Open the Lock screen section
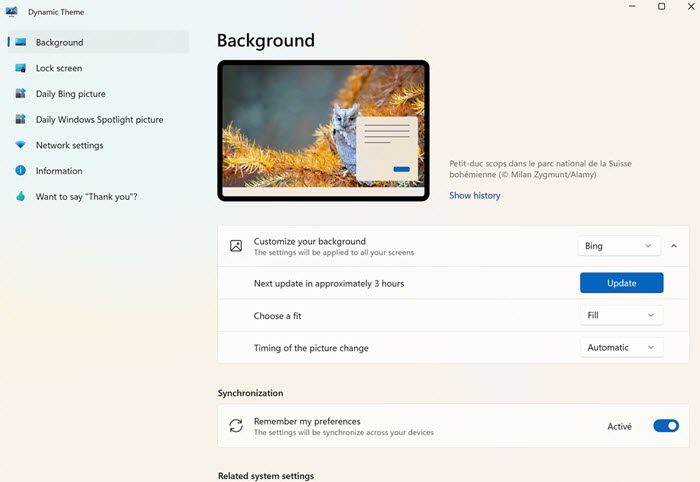700x482 pixels. tap(98, 68)
